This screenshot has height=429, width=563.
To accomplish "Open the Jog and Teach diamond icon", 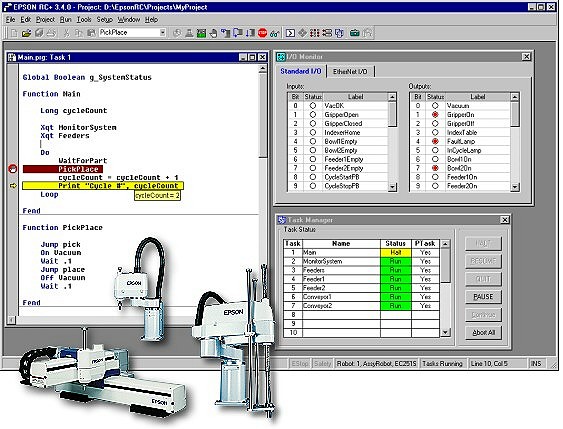I will [x=303, y=33].
